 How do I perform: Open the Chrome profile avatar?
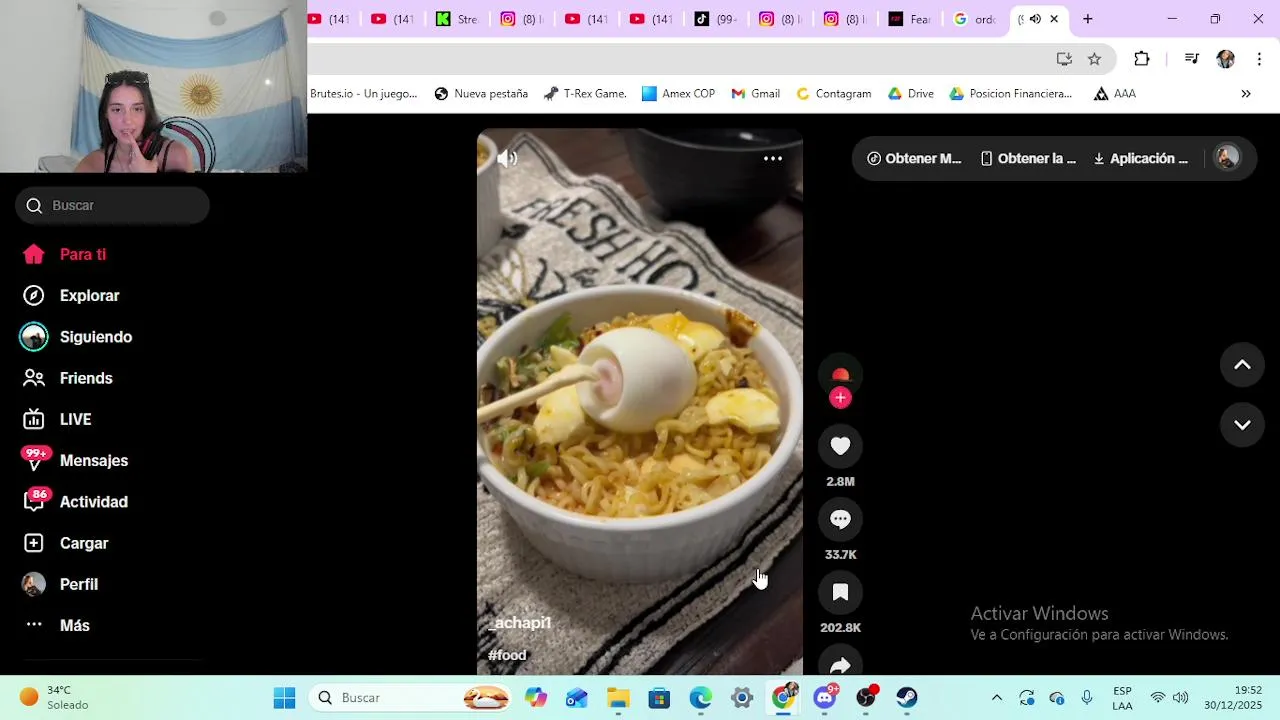point(1225,59)
